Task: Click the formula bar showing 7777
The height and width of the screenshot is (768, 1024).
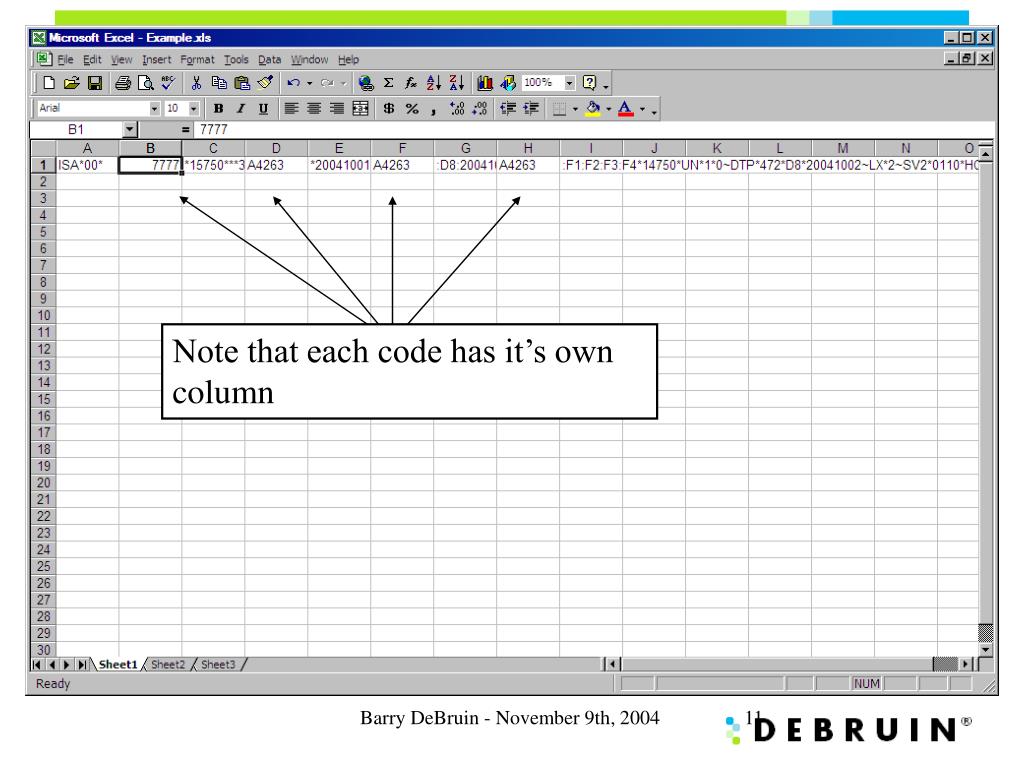Action: point(594,129)
